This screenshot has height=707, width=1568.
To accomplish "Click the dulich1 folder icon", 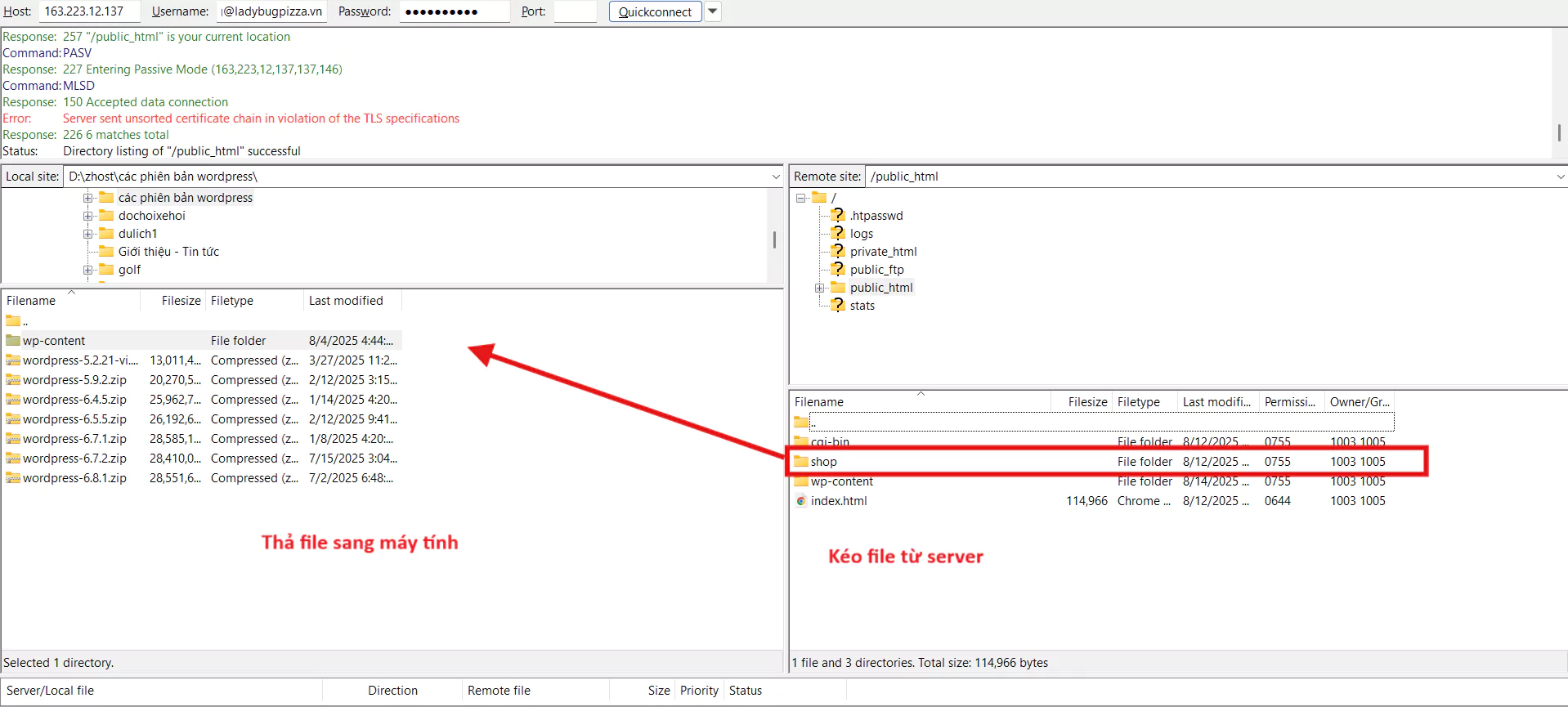I will point(106,233).
